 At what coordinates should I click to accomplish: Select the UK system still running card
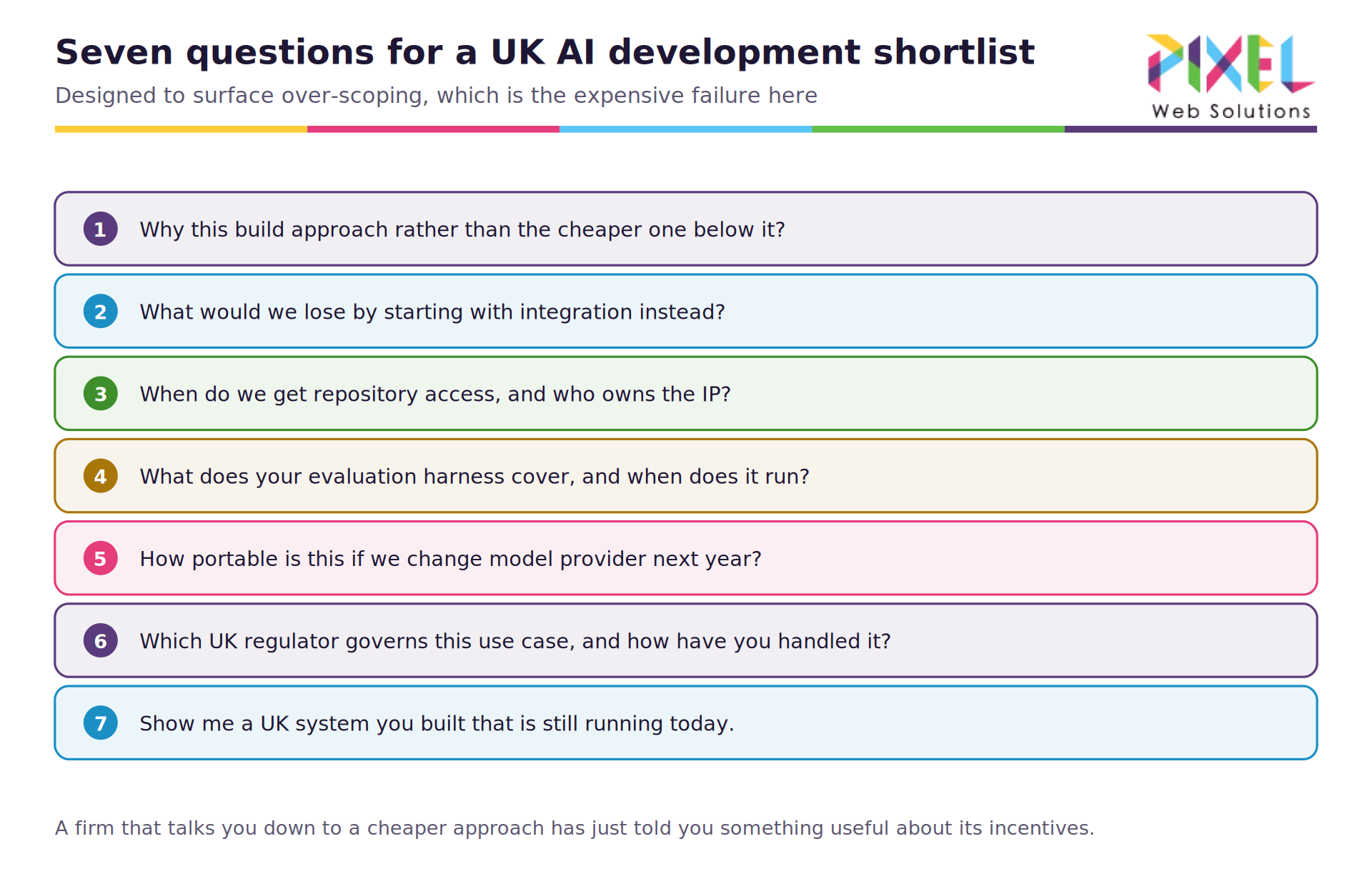[x=686, y=722]
